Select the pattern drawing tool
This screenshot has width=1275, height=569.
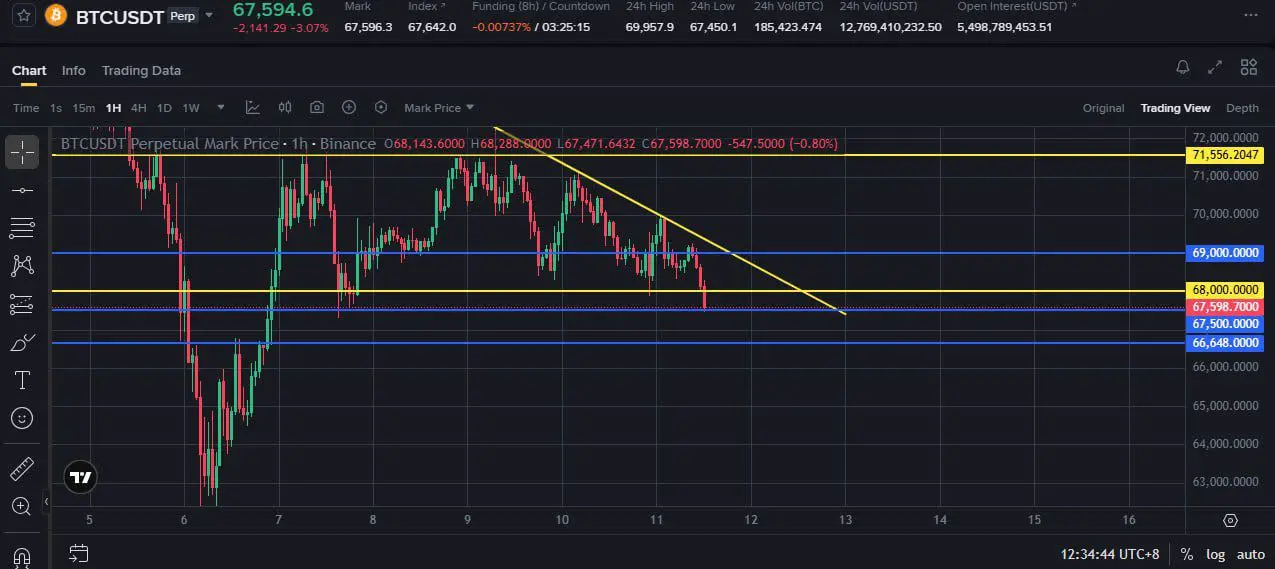(22, 266)
